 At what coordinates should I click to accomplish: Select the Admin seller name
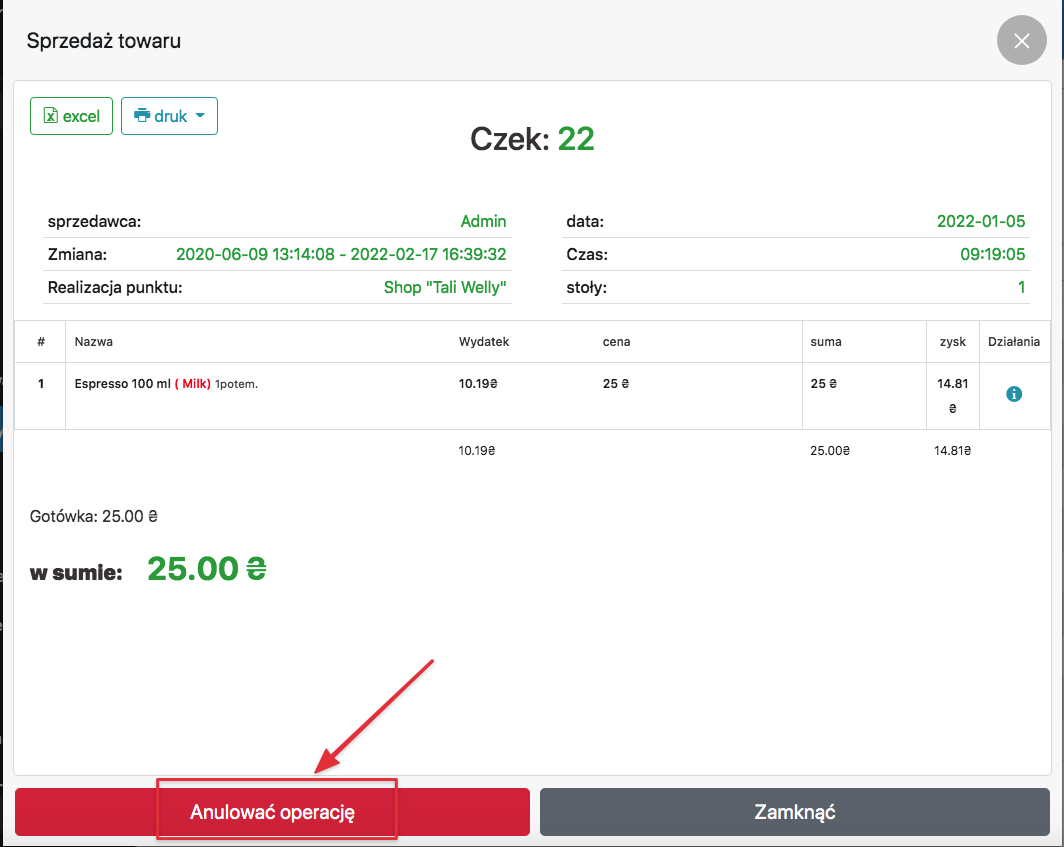pos(483,222)
